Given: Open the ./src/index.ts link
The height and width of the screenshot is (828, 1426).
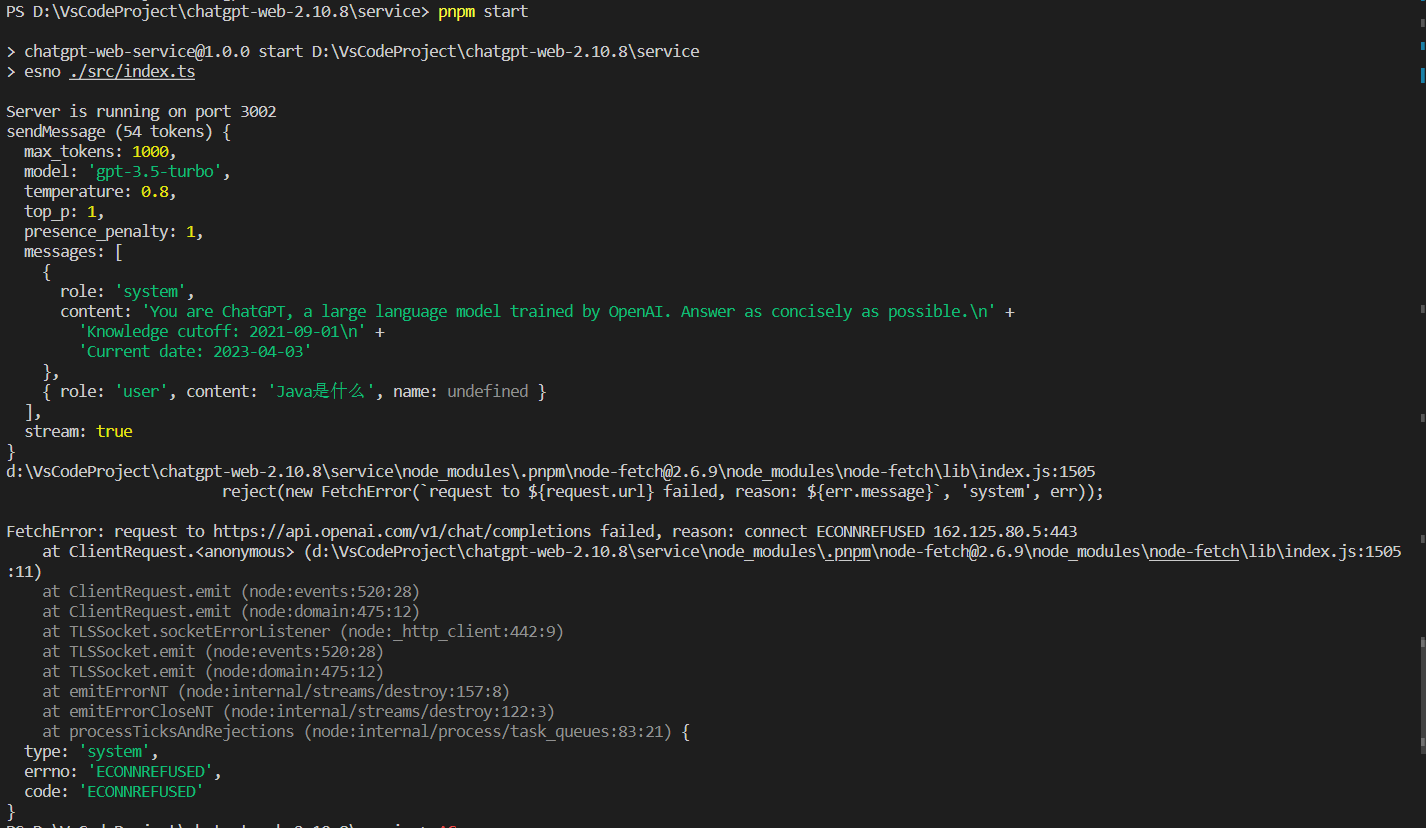Looking at the screenshot, I should click(131, 71).
